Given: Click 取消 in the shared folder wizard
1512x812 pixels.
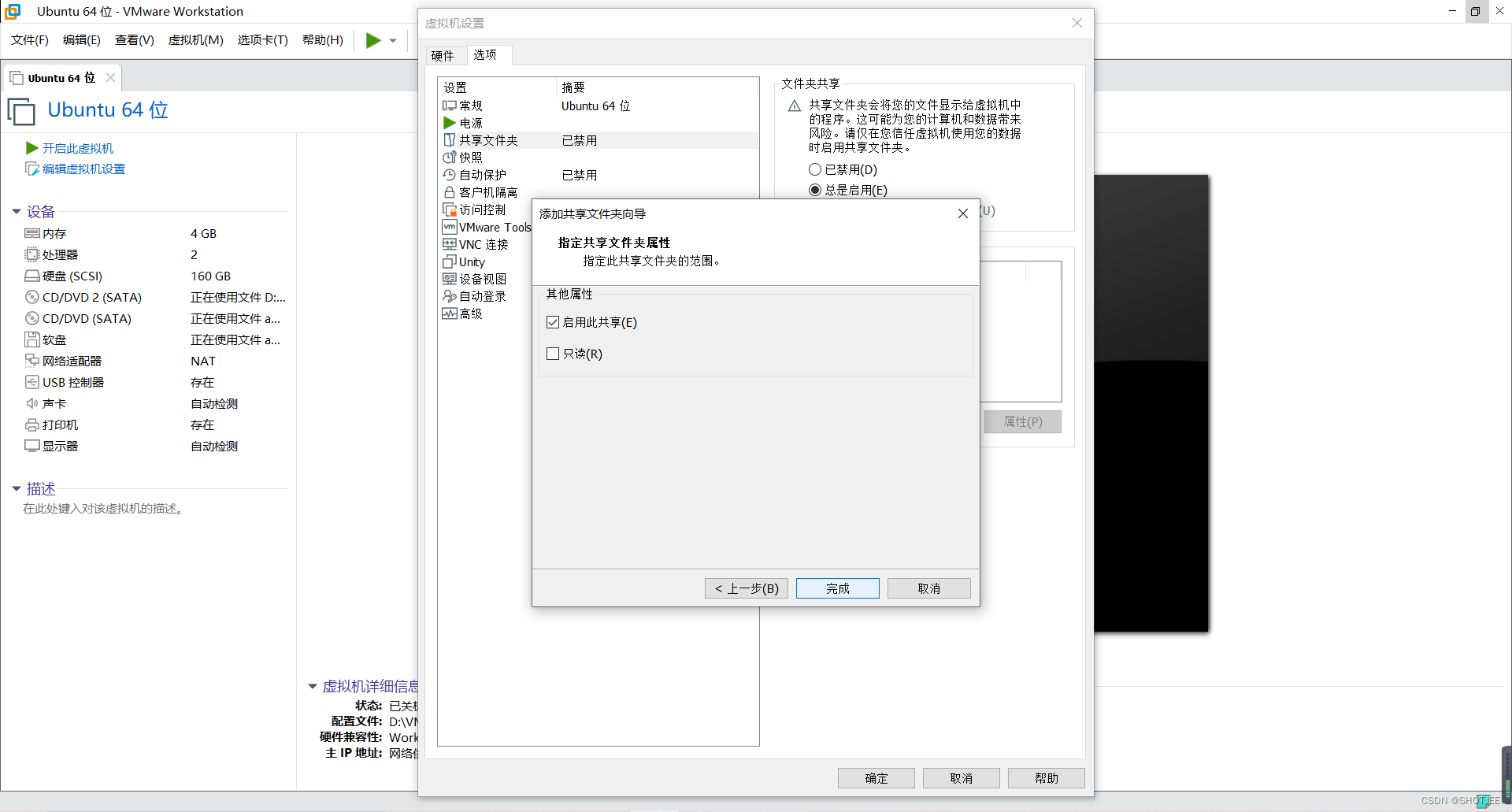Looking at the screenshot, I should pyautogui.click(x=929, y=588).
